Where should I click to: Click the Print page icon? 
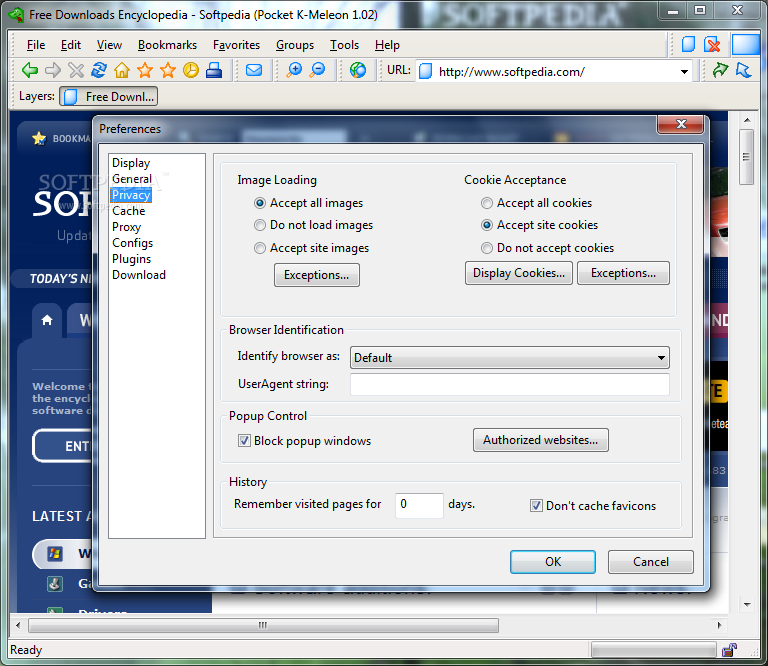click(214, 71)
